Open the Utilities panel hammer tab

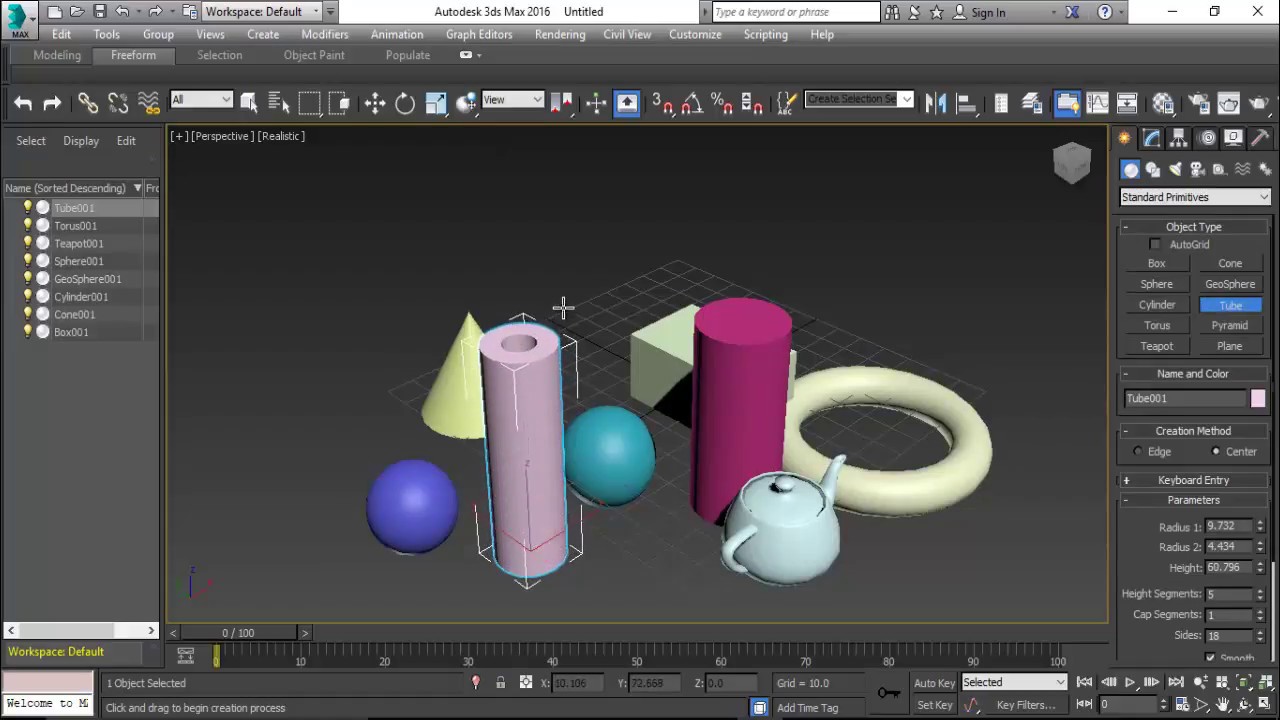point(1262,138)
